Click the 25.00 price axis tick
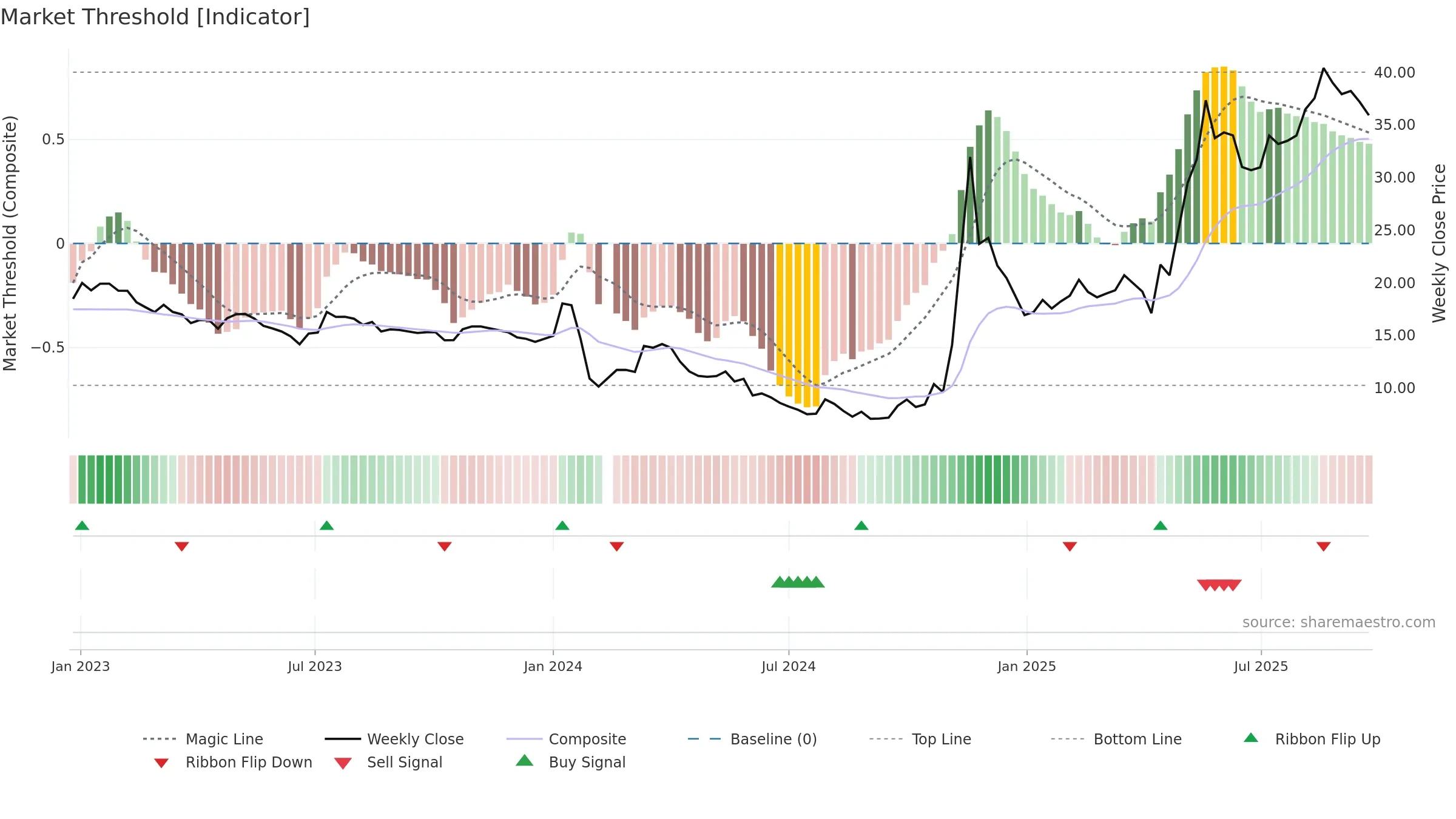The height and width of the screenshot is (819, 1456). (1395, 231)
